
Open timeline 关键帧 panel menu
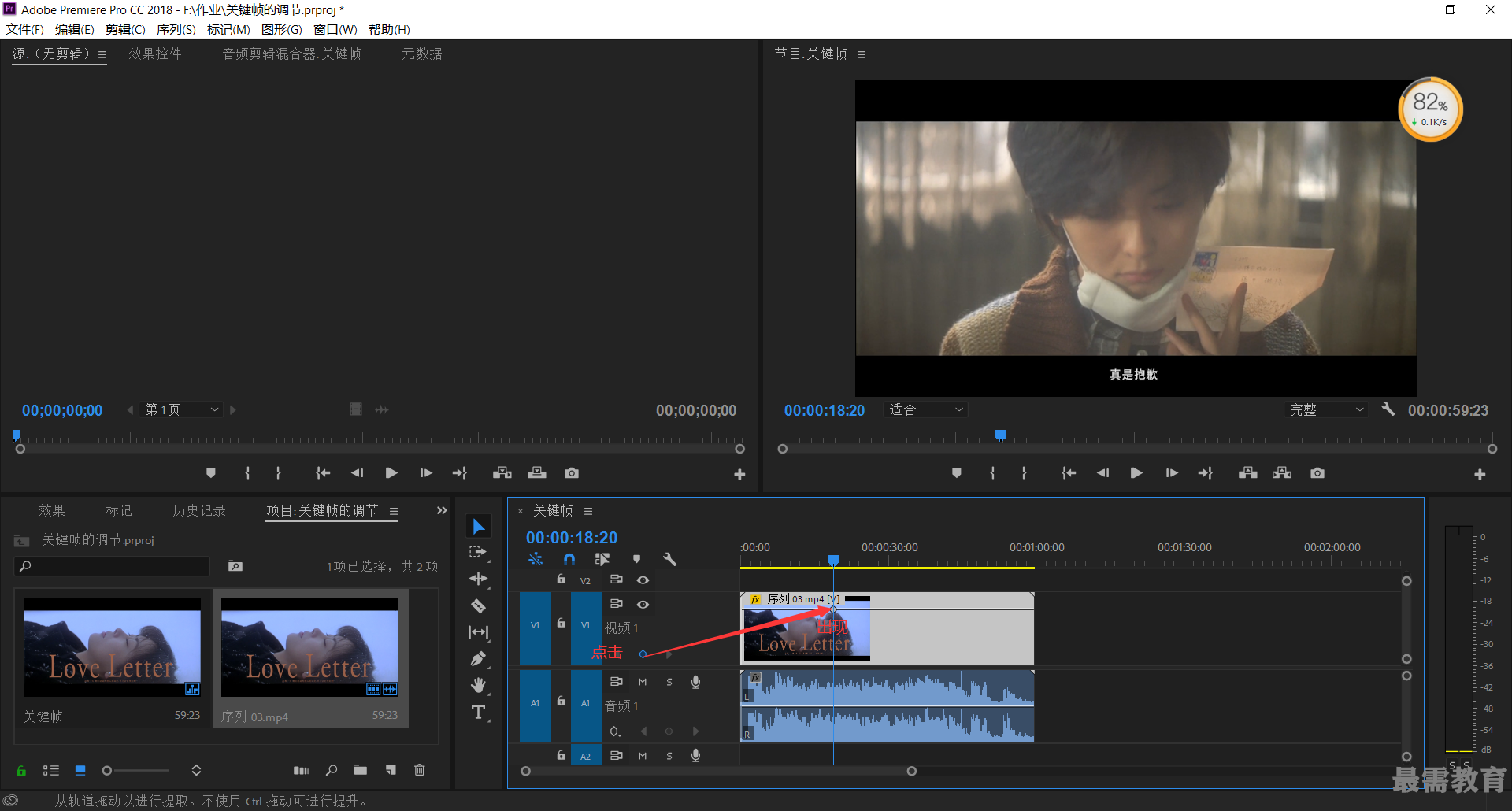point(588,511)
